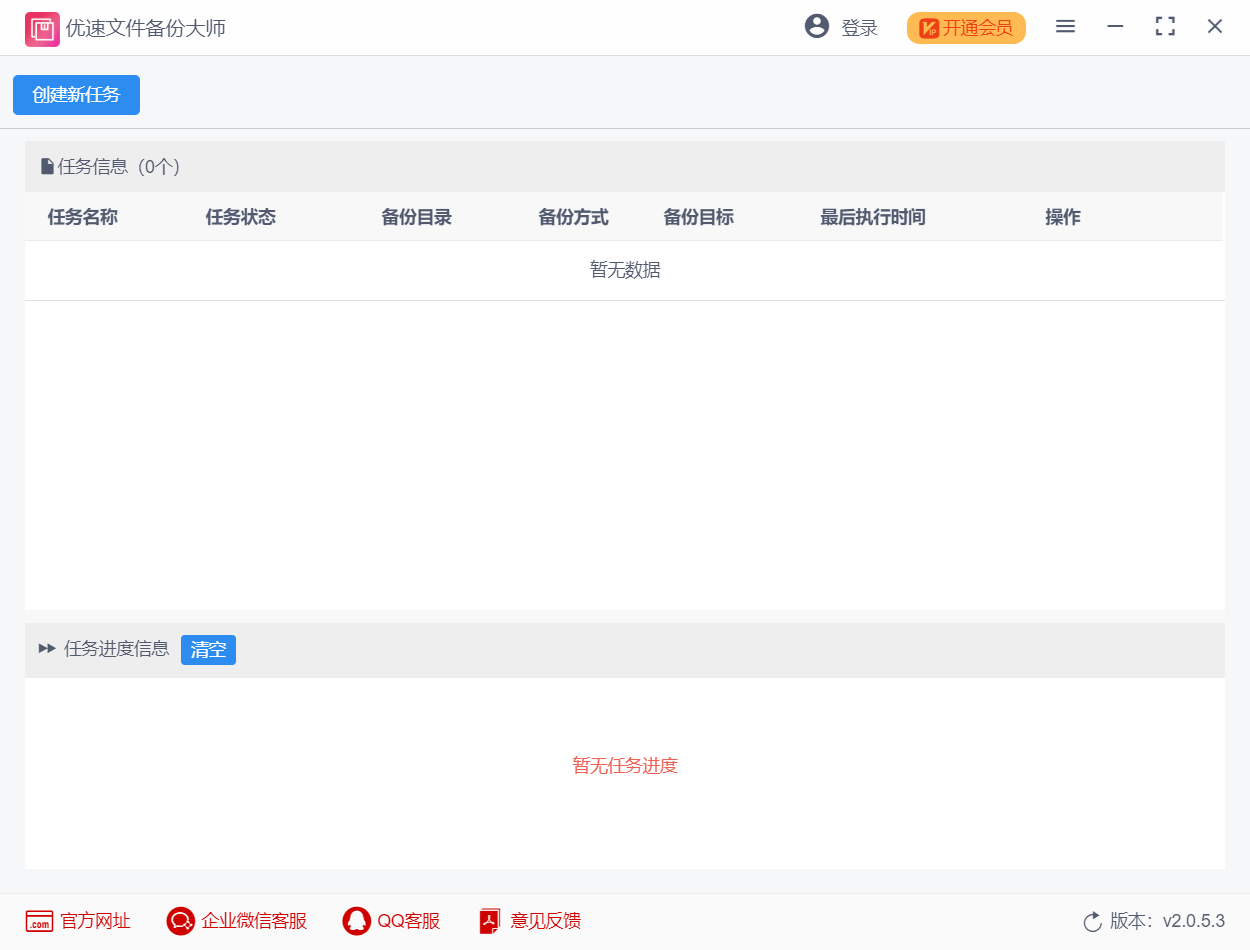Open the 企业微信客服 link
Screen dimensions: 1250x950
(x=254, y=921)
